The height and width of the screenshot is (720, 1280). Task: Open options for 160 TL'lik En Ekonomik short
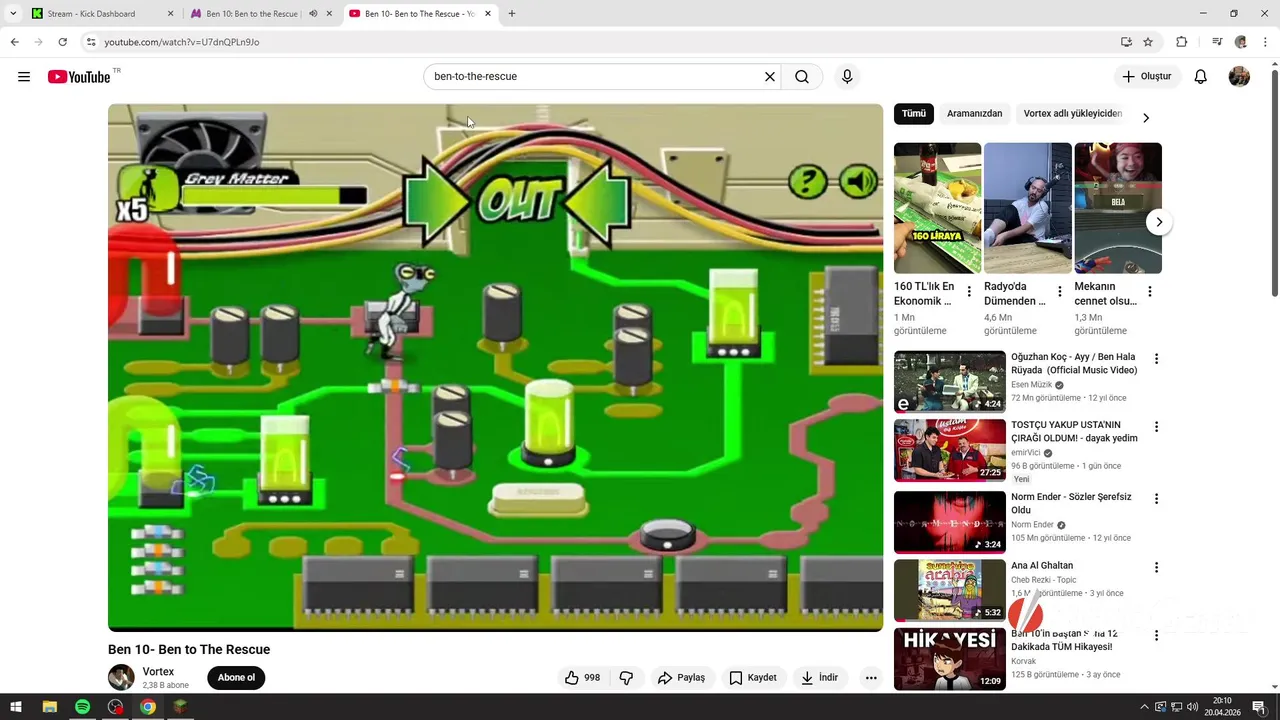(x=969, y=292)
